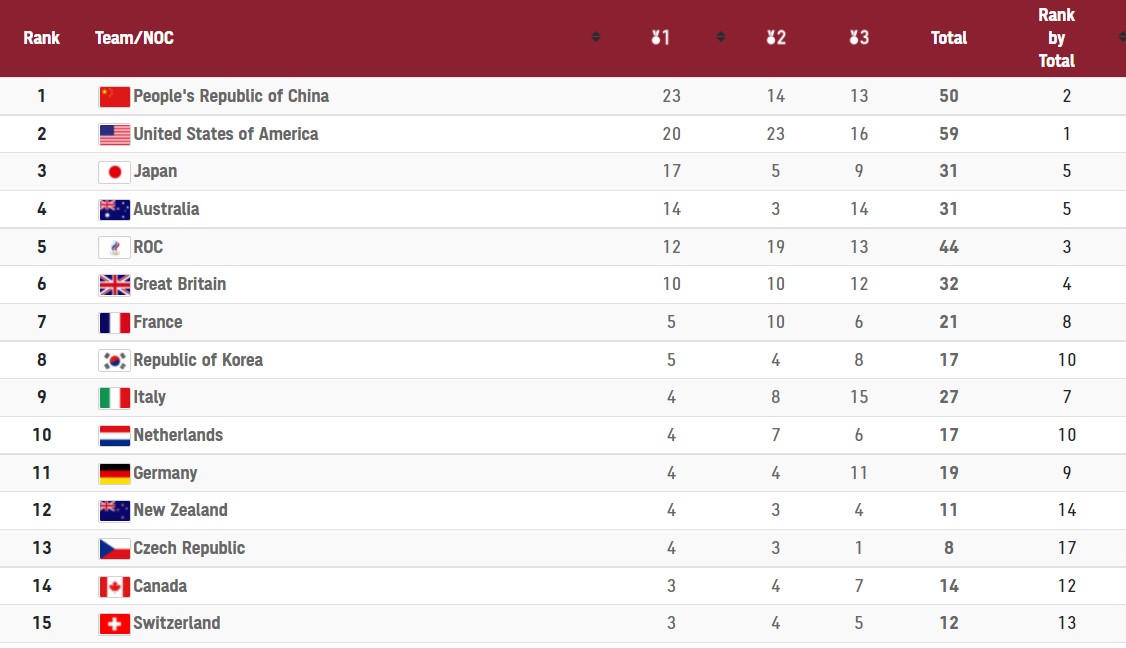Select the Rank column header
Screen dimensions: 1126x648
[42, 38]
